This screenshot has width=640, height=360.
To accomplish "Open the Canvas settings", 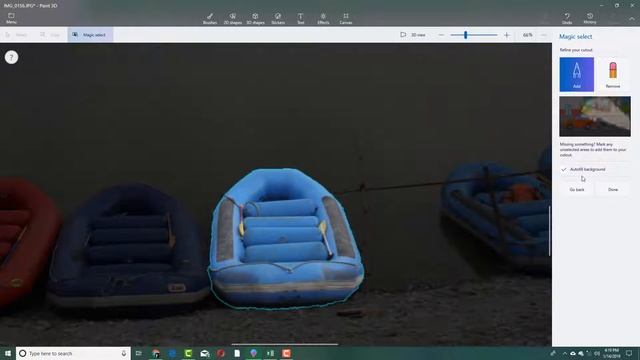I will (346, 18).
